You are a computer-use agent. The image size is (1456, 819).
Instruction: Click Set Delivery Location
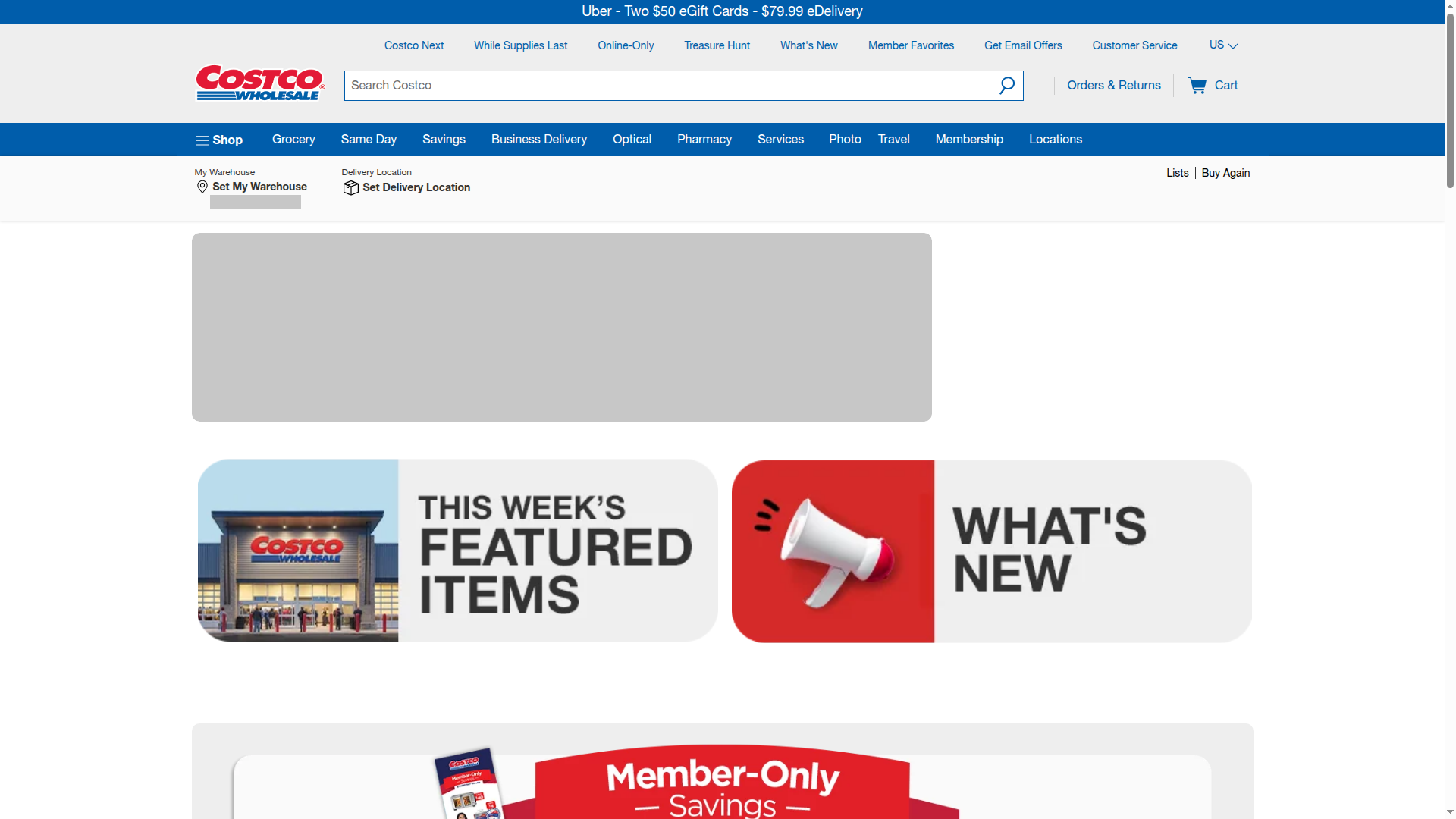click(417, 187)
